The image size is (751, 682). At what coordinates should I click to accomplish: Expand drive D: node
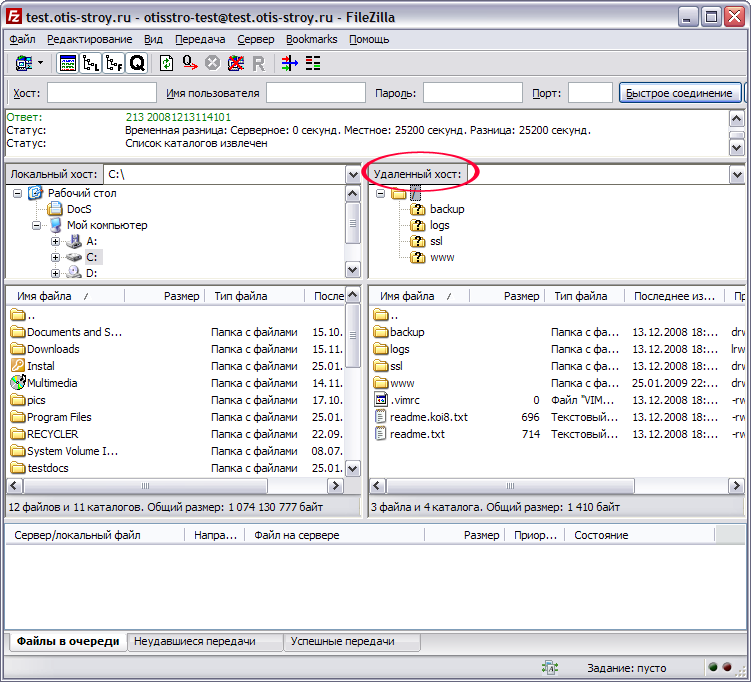click(56, 273)
